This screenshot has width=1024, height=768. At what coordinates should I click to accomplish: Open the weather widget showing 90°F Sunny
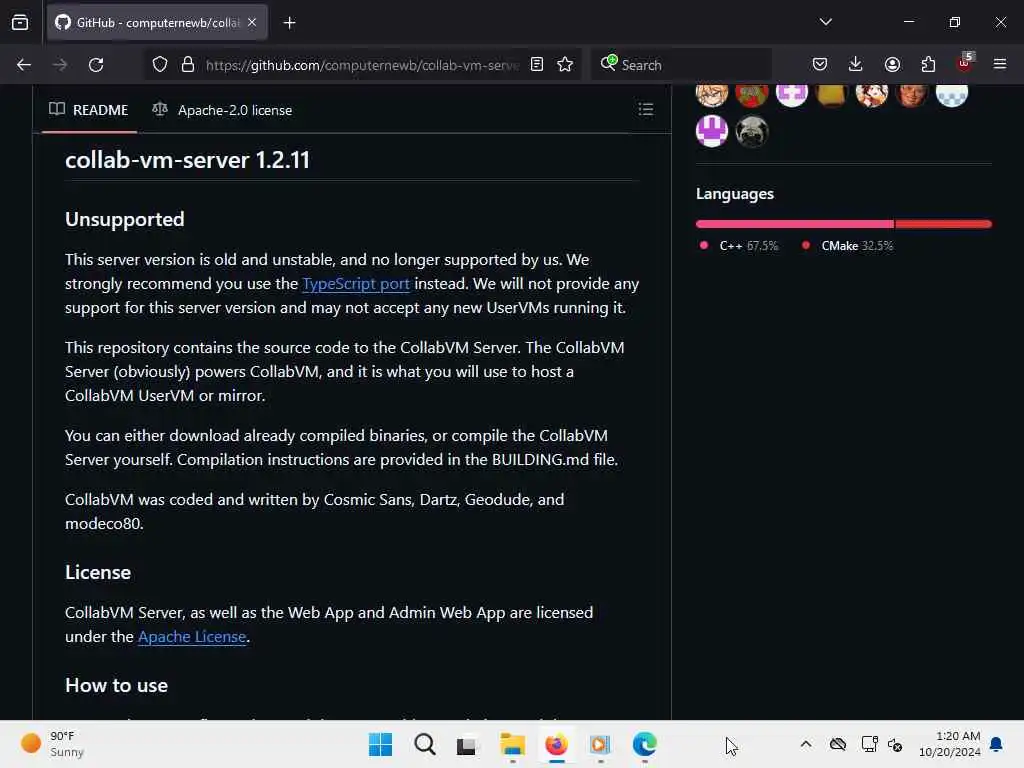point(54,744)
